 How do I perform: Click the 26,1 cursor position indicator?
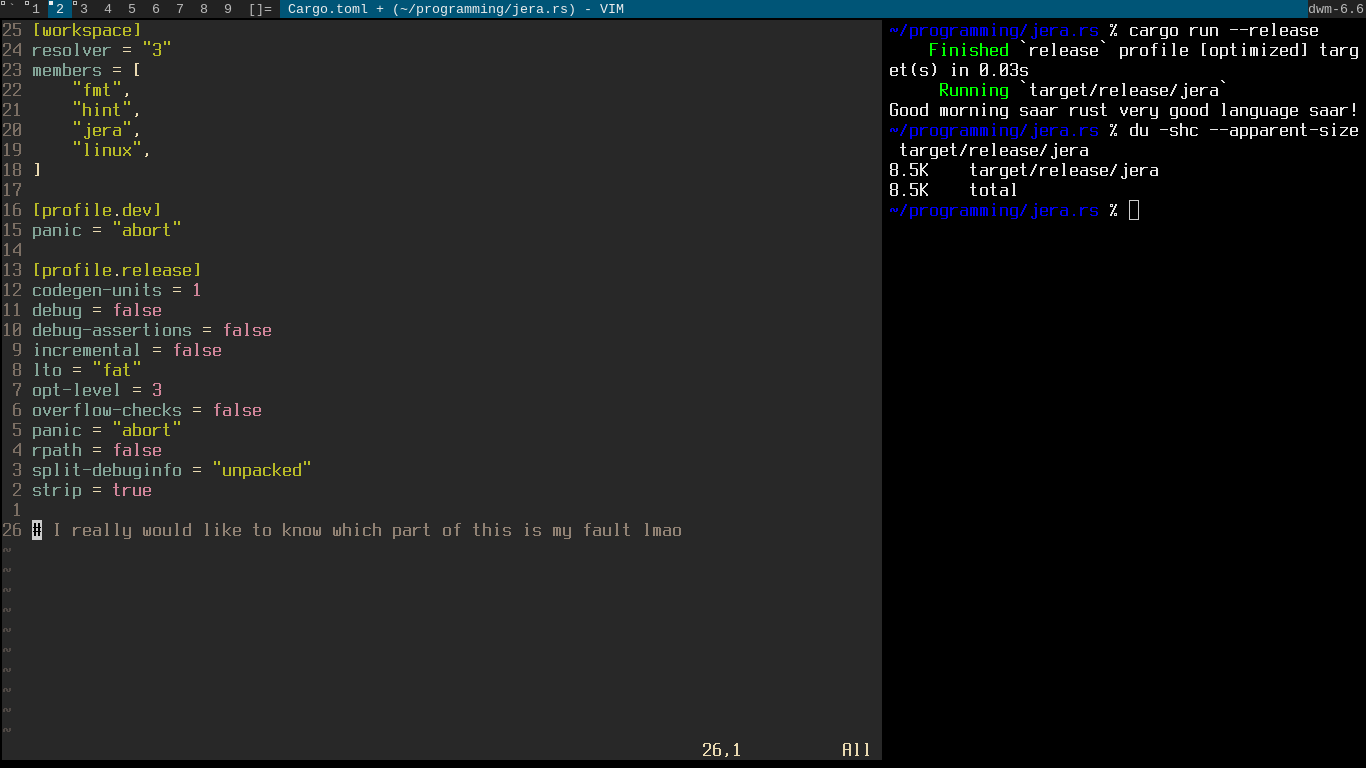click(722, 750)
